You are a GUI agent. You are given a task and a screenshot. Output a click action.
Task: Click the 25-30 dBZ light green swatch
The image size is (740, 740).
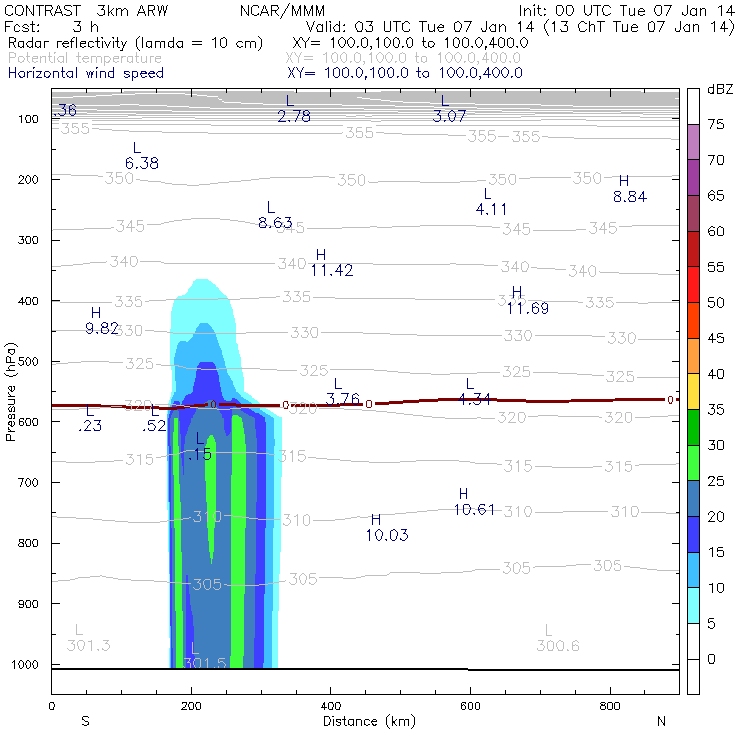coord(693,463)
